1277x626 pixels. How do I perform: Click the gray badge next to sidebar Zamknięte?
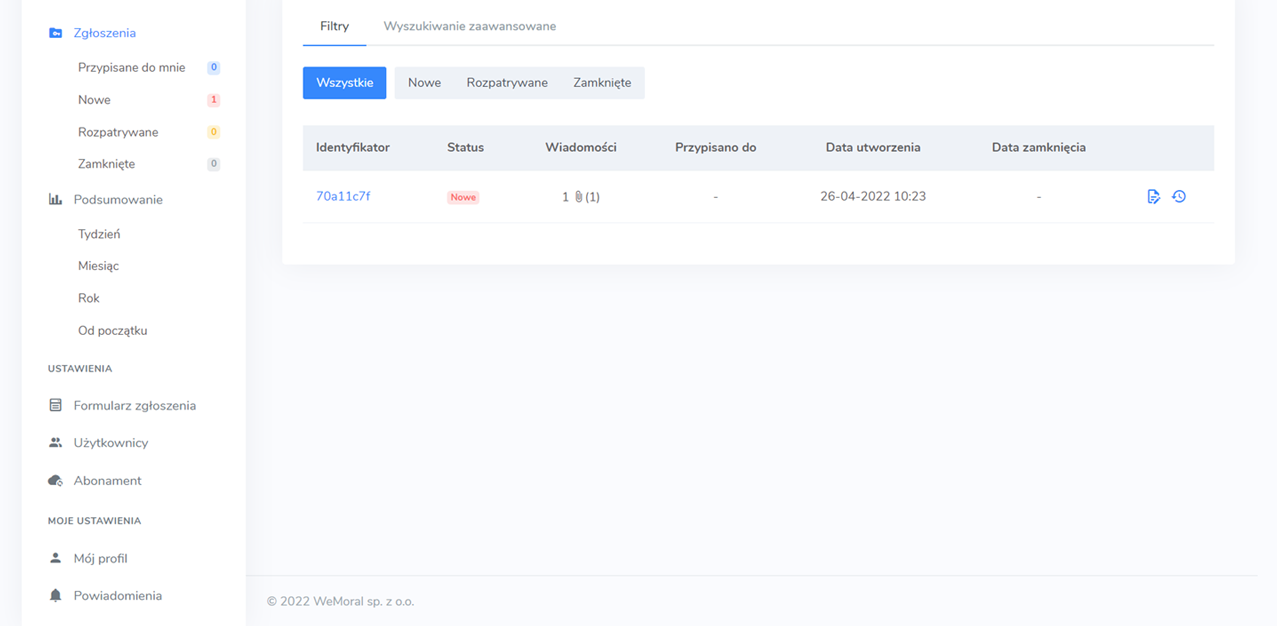(x=214, y=164)
